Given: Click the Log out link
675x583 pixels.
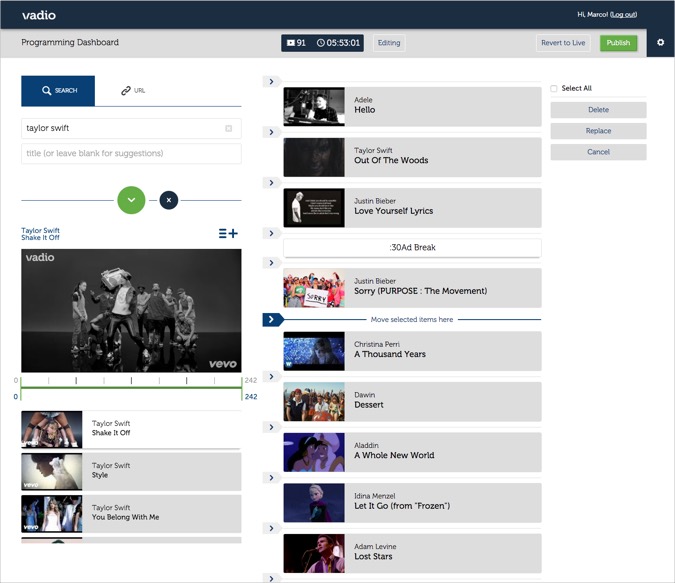Looking at the screenshot, I should point(623,15).
